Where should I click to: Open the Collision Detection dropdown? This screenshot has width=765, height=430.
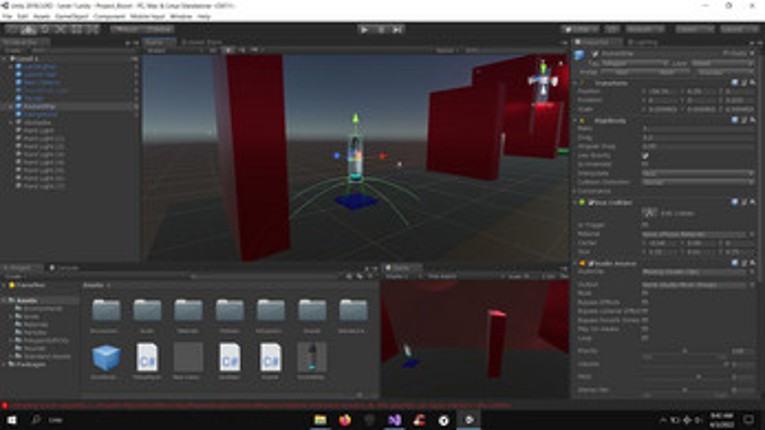(698, 182)
